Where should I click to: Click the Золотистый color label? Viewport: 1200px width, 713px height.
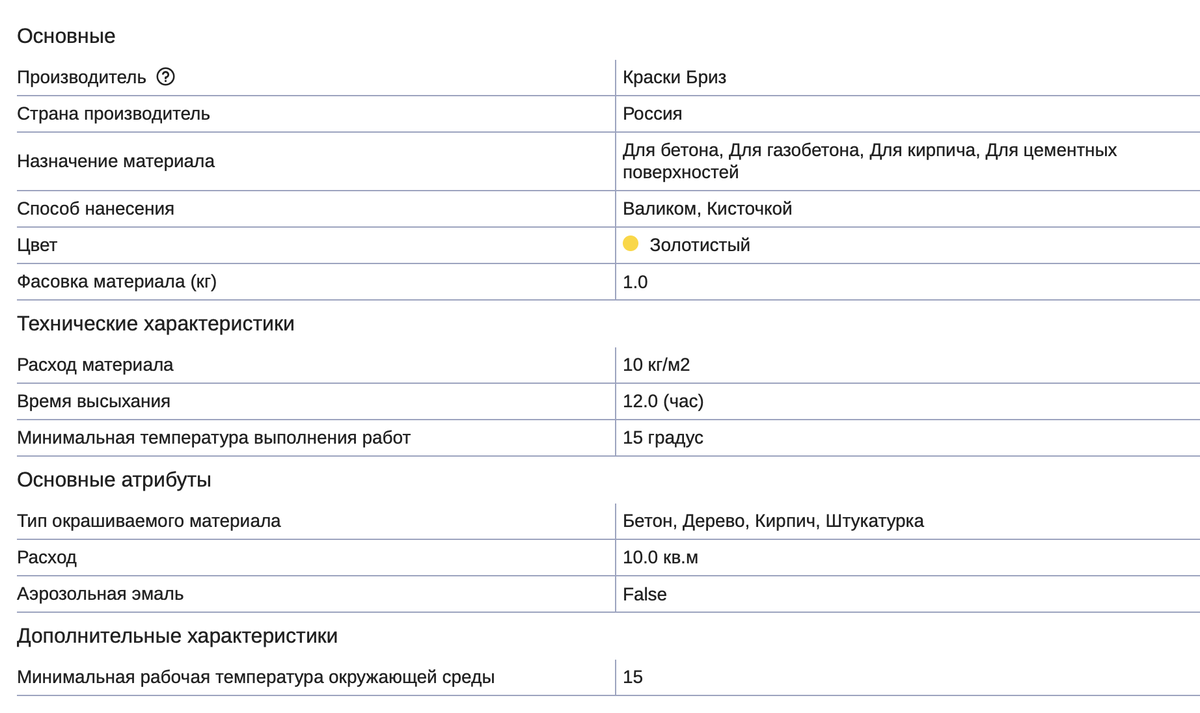tap(700, 245)
